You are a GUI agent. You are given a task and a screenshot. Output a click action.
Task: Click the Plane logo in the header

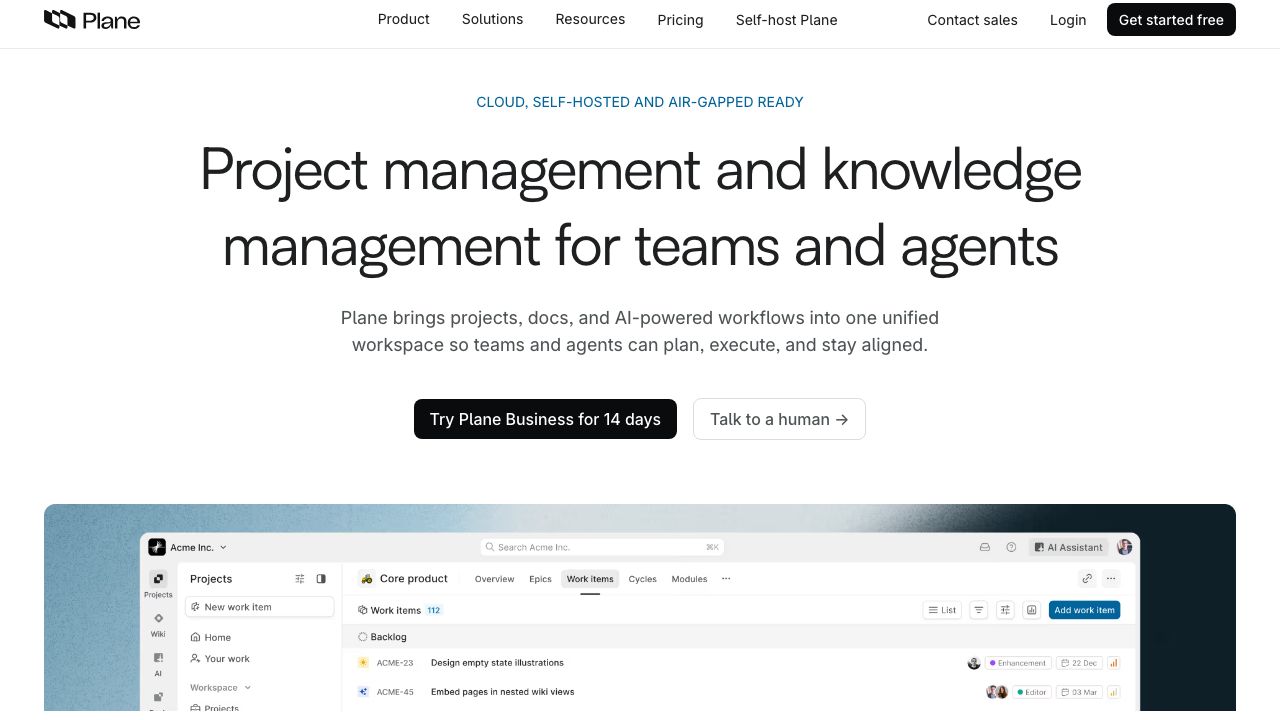click(92, 20)
